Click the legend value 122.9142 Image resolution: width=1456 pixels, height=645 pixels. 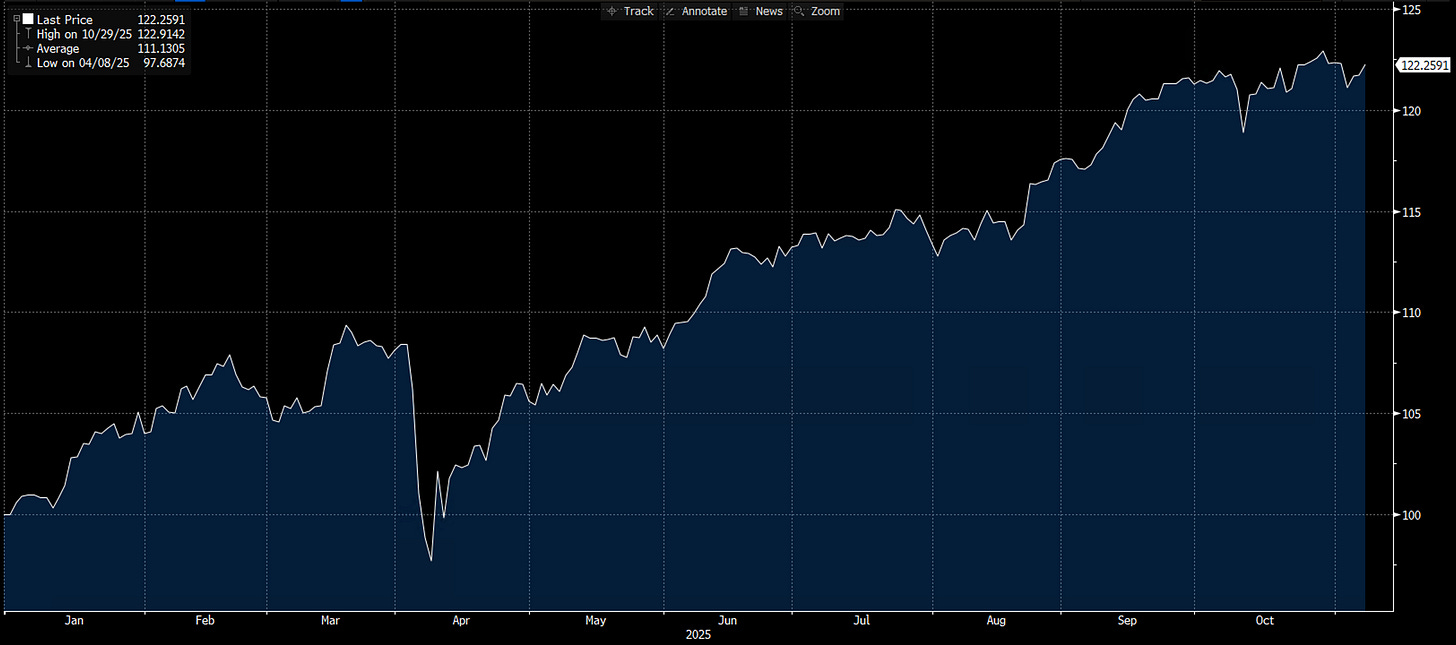coord(161,34)
